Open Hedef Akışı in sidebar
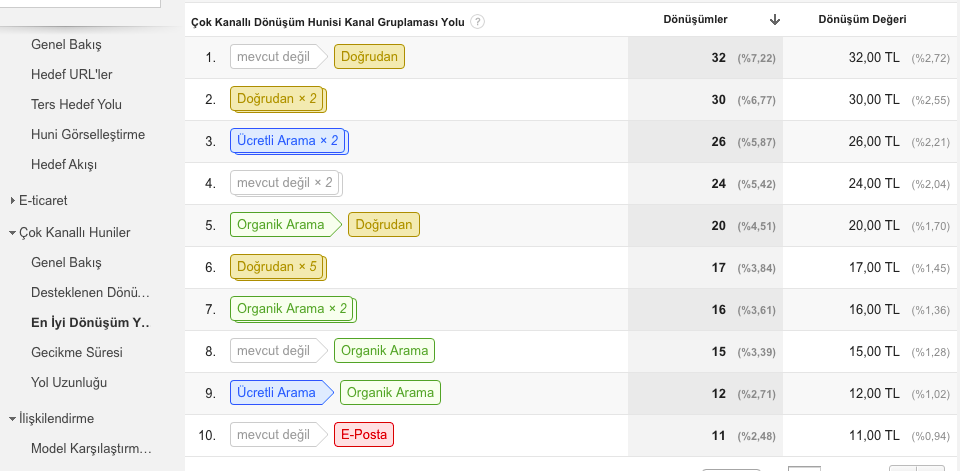This screenshot has height=471, width=960. (64, 164)
